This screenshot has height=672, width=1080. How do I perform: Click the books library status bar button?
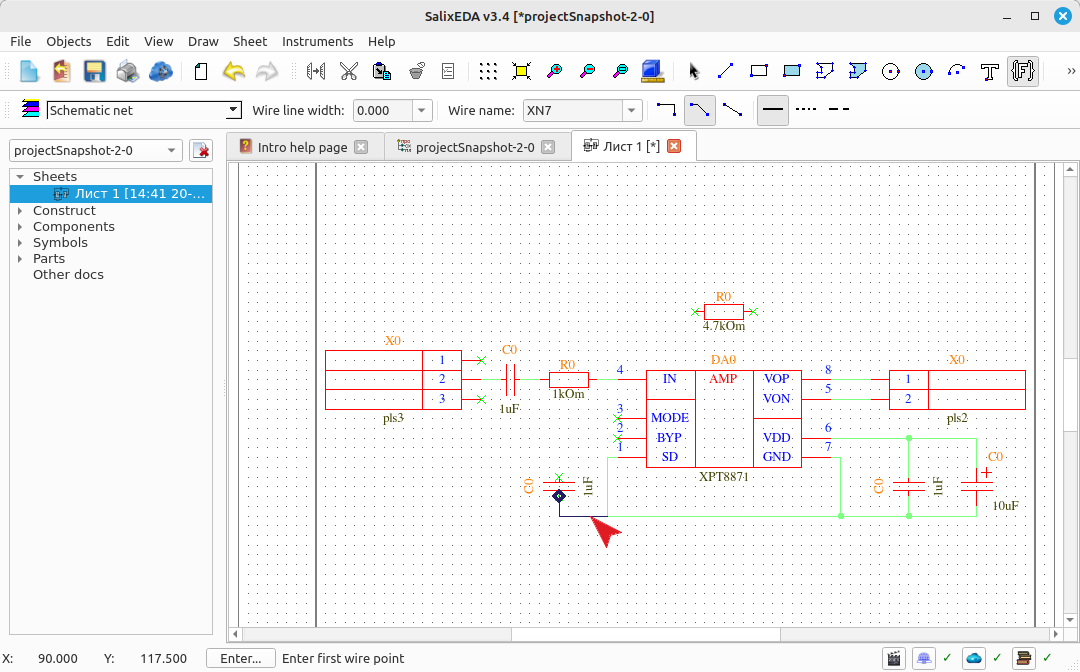(1024, 658)
